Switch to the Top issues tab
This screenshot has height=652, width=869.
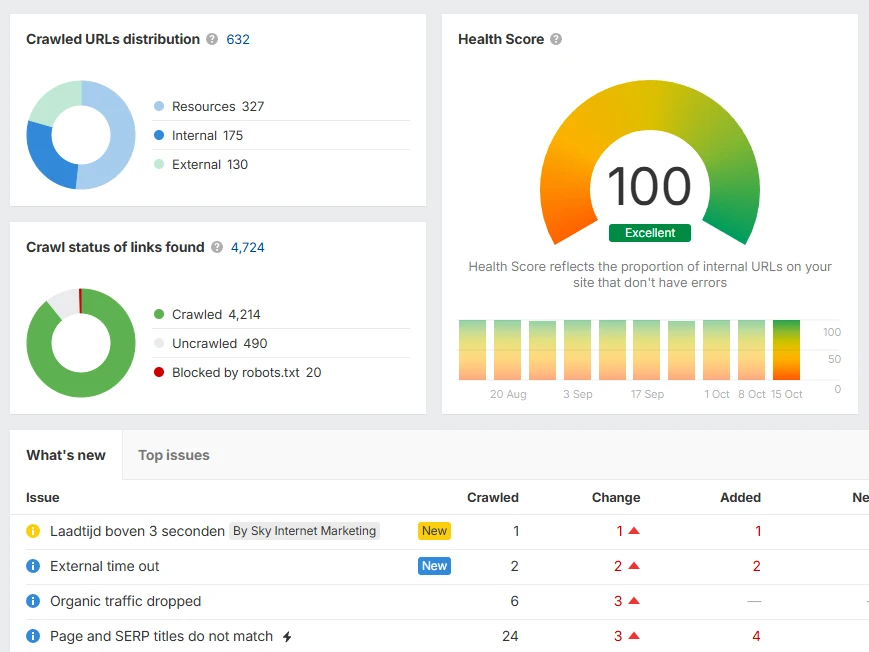coord(173,455)
